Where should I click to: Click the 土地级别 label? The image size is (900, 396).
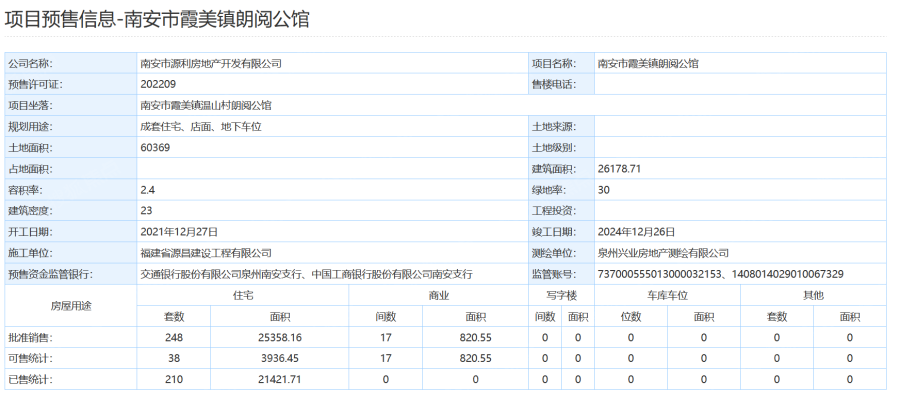(554, 148)
